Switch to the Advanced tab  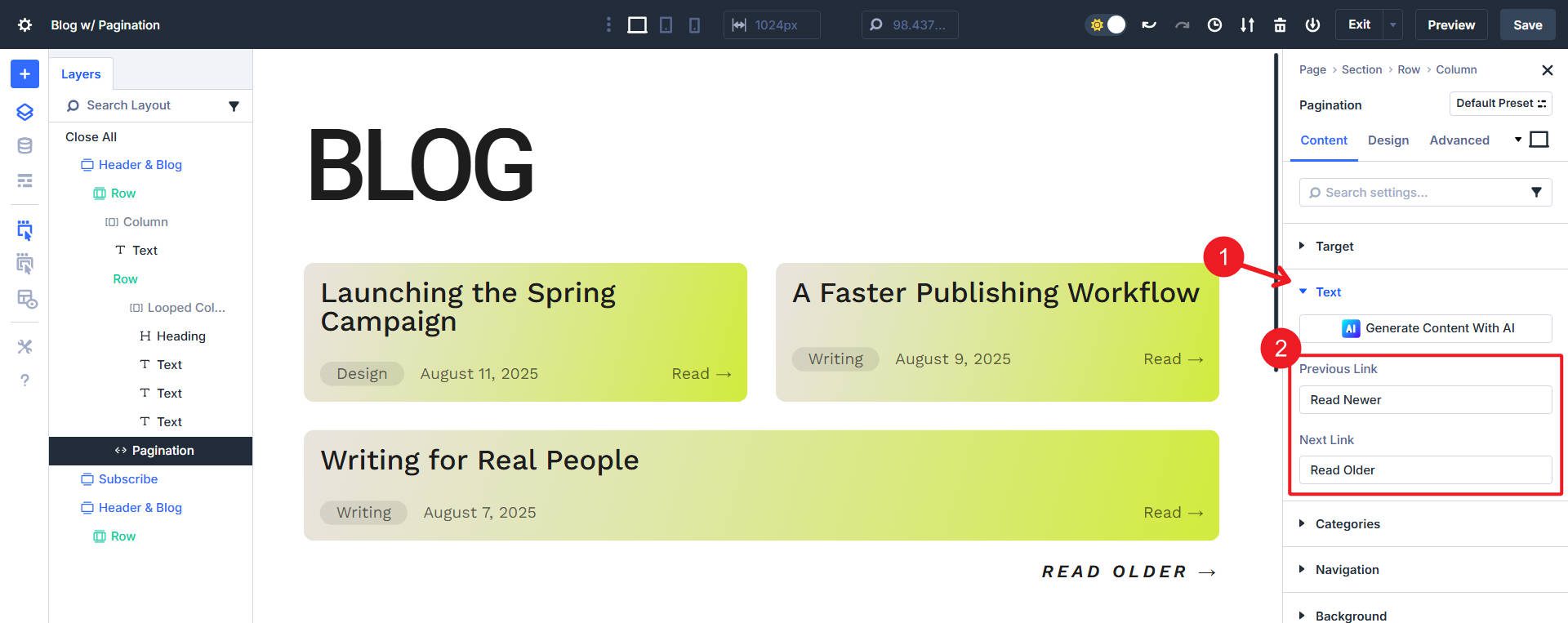point(1459,140)
